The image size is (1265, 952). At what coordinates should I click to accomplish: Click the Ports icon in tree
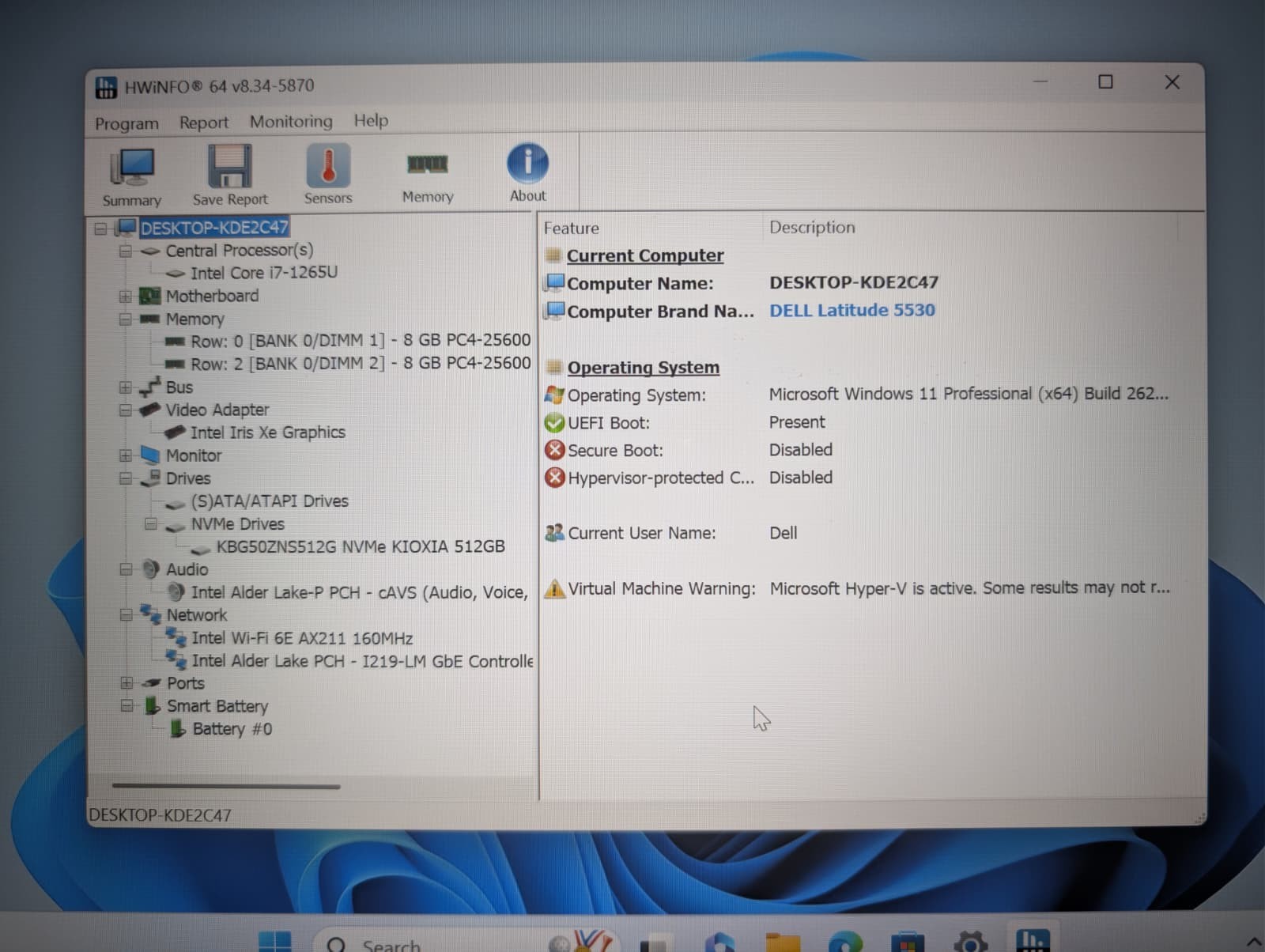(x=151, y=682)
